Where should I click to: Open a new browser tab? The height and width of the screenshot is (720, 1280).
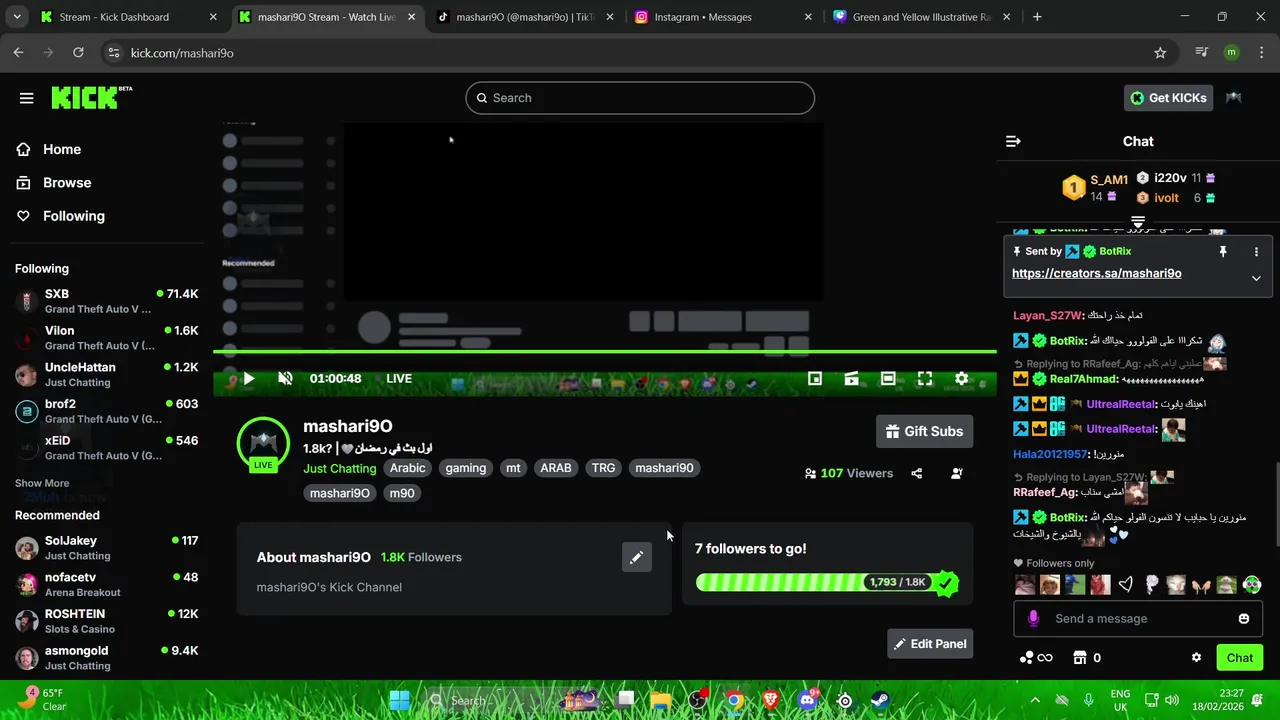pyautogui.click(x=1037, y=17)
